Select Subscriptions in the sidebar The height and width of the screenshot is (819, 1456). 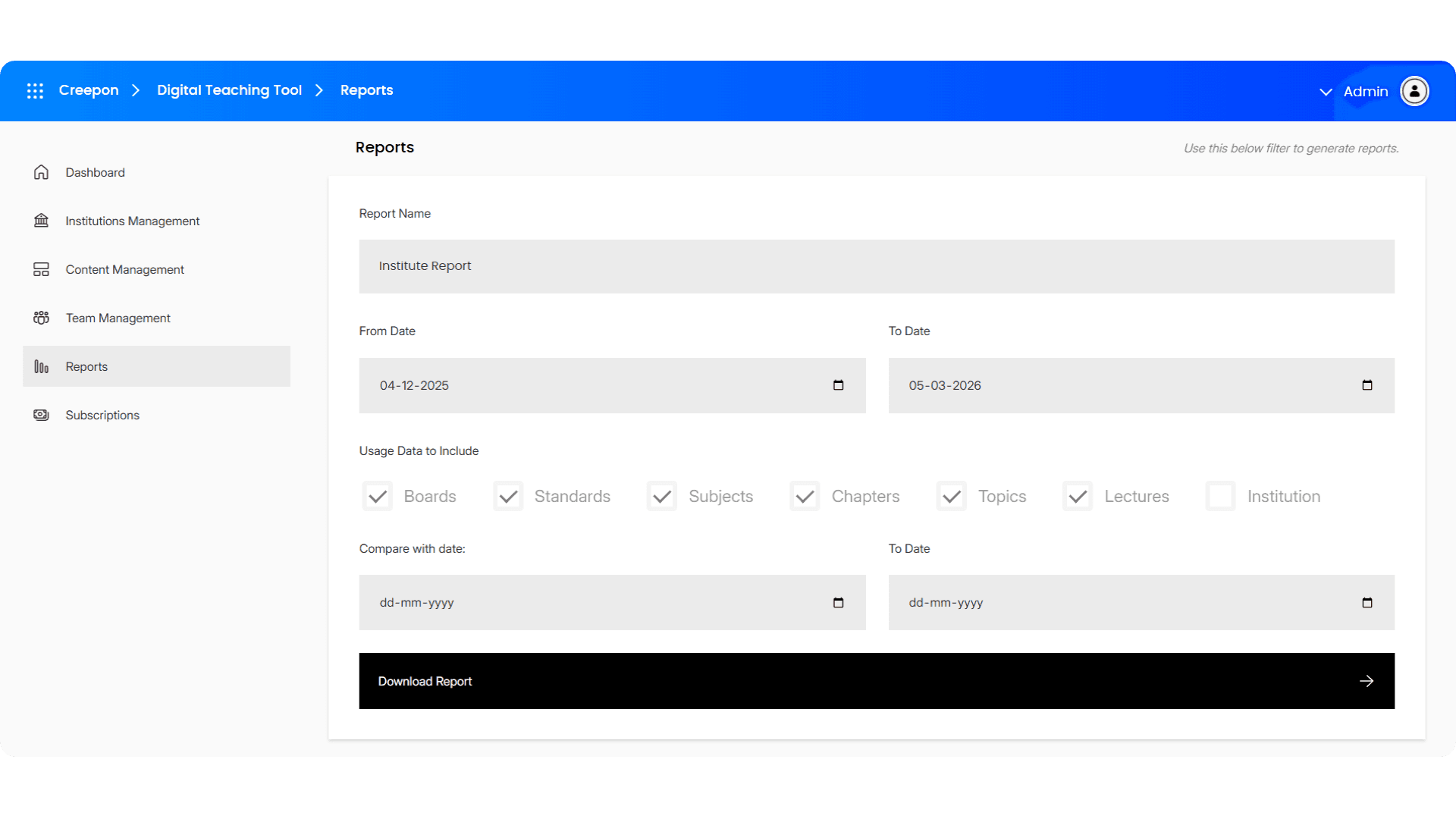point(102,415)
